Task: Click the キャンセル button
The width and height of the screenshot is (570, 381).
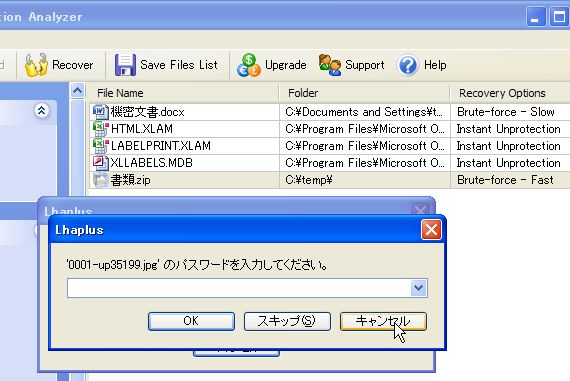Action: point(383,321)
